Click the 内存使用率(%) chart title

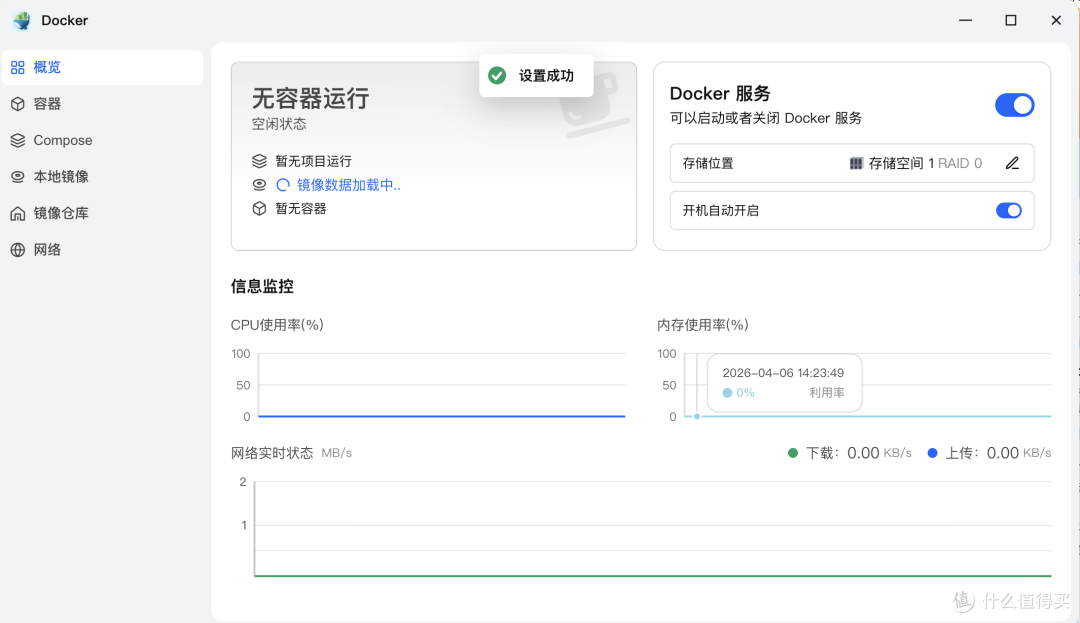[x=703, y=325]
